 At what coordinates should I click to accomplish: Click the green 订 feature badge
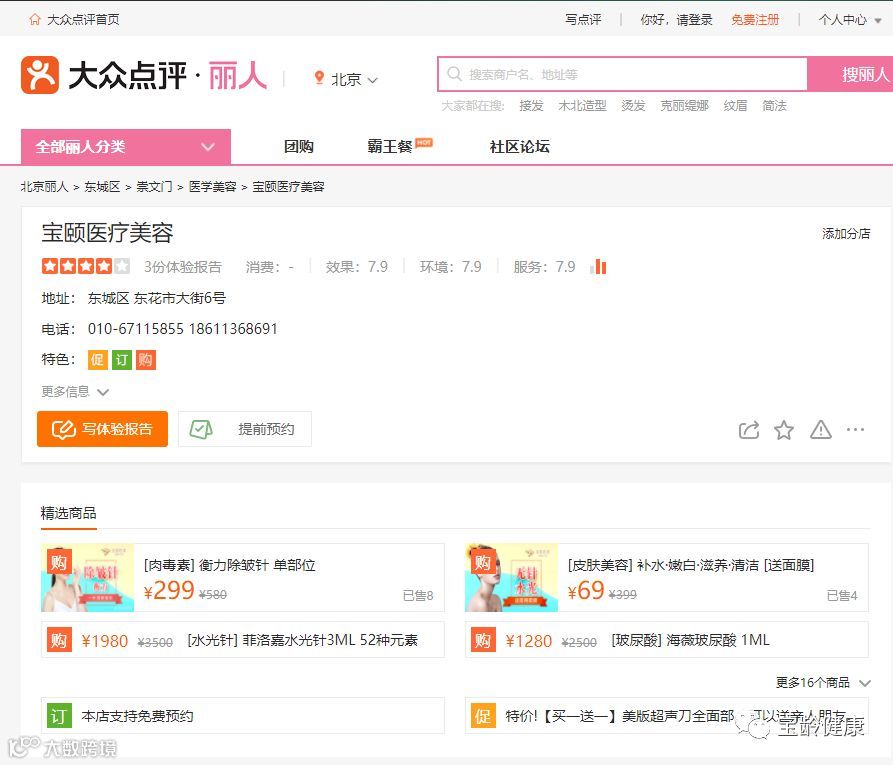(x=121, y=360)
